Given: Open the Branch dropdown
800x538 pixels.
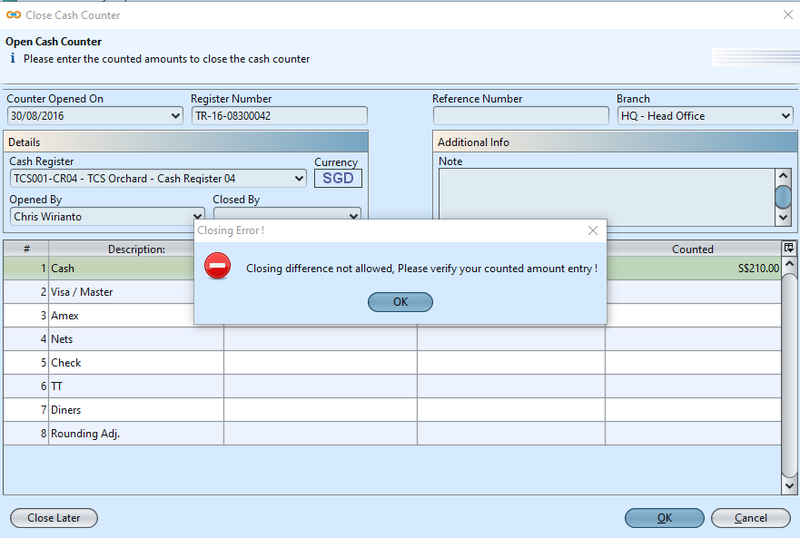Looking at the screenshot, I should (x=785, y=116).
